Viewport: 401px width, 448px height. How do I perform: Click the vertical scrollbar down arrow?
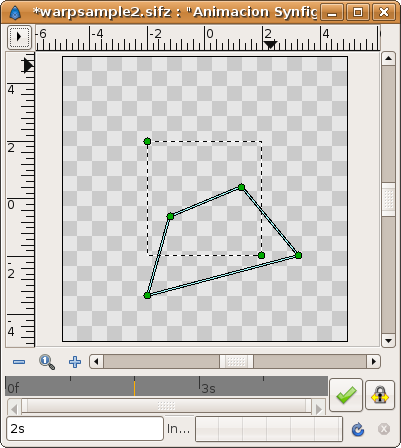[x=388, y=341]
